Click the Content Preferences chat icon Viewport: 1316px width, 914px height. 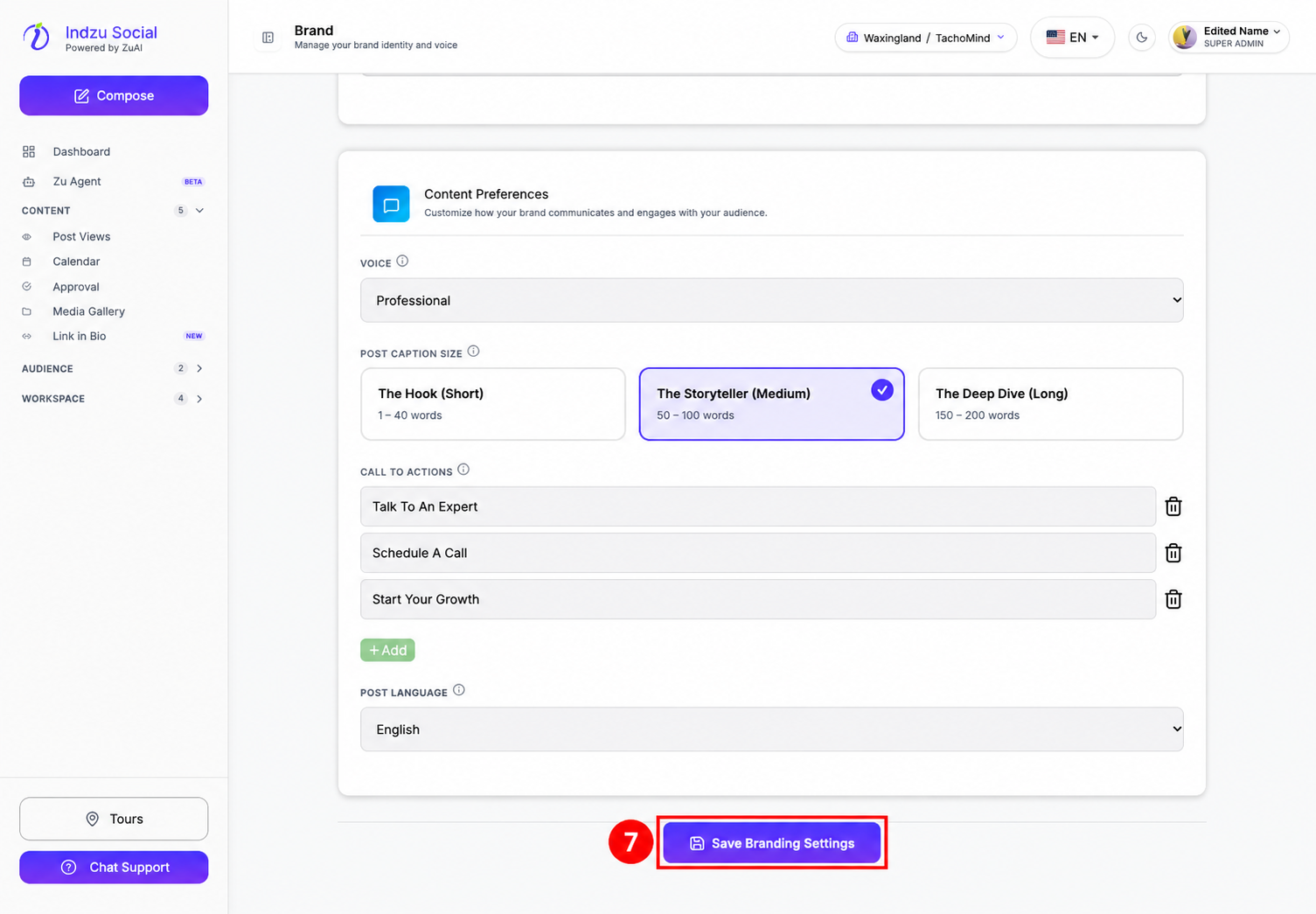click(391, 204)
